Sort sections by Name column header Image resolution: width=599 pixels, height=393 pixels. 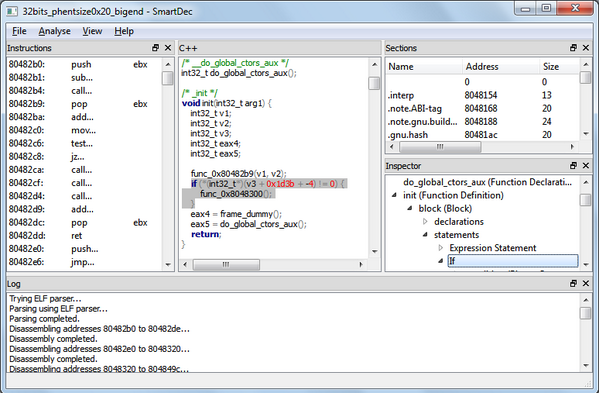(424, 66)
